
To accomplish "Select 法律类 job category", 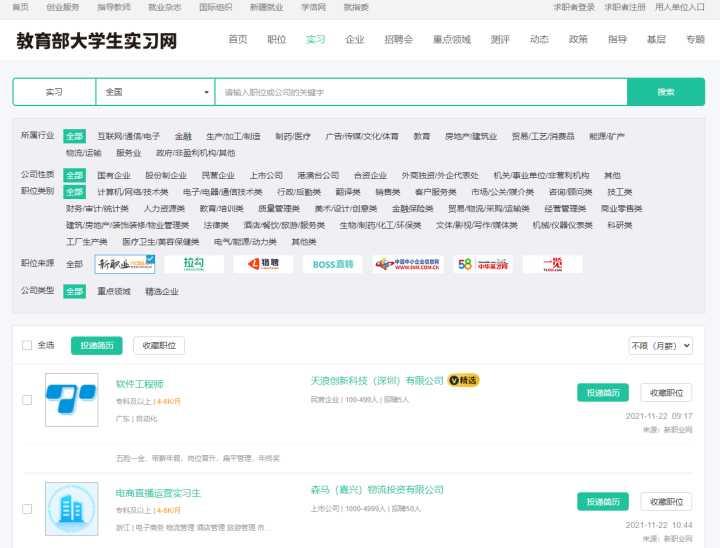I will (216, 225).
